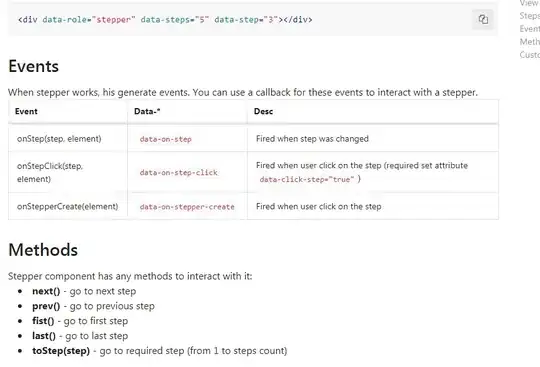Go to Steps section in sidebar
The width and height of the screenshot is (540, 367).
tap(530, 16)
